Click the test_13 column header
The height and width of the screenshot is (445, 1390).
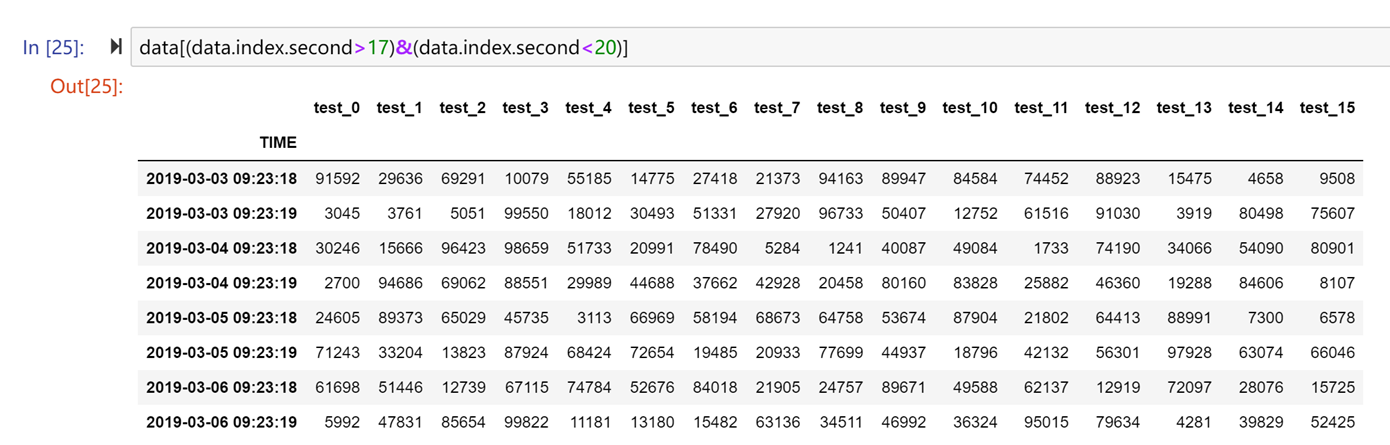coord(1185,108)
